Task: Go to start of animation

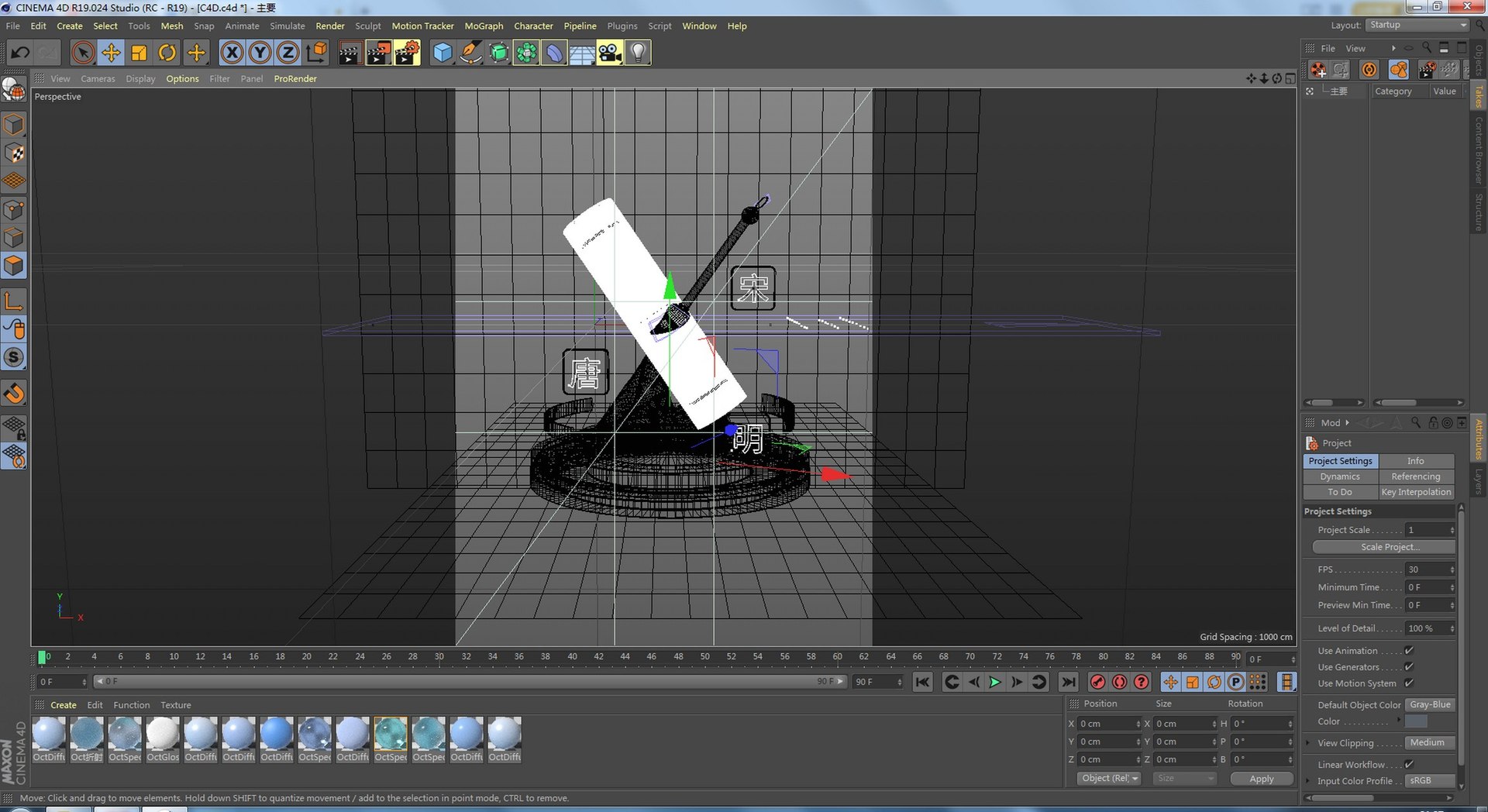Action: (x=922, y=682)
